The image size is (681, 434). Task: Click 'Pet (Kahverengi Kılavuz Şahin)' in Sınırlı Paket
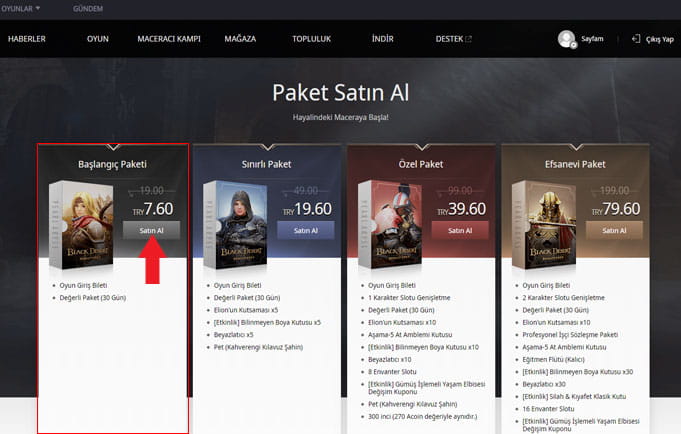click(x=258, y=347)
